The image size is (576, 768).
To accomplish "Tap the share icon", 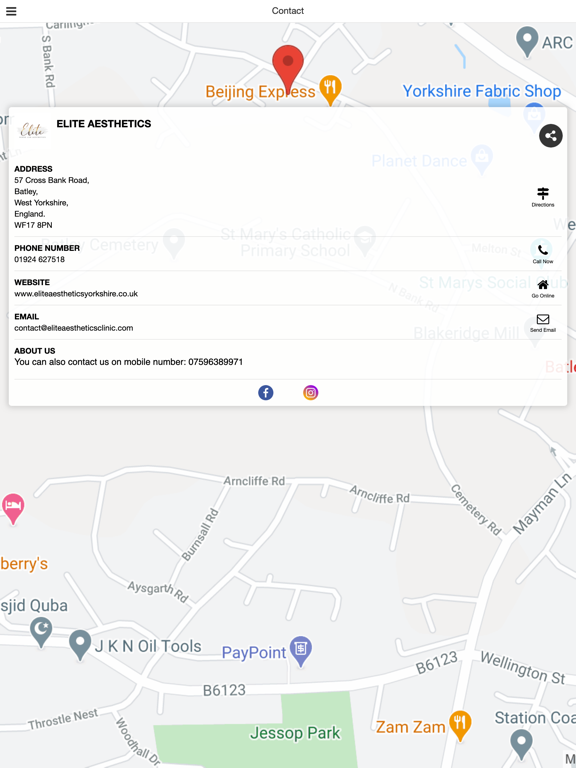I will pyautogui.click(x=551, y=136).
